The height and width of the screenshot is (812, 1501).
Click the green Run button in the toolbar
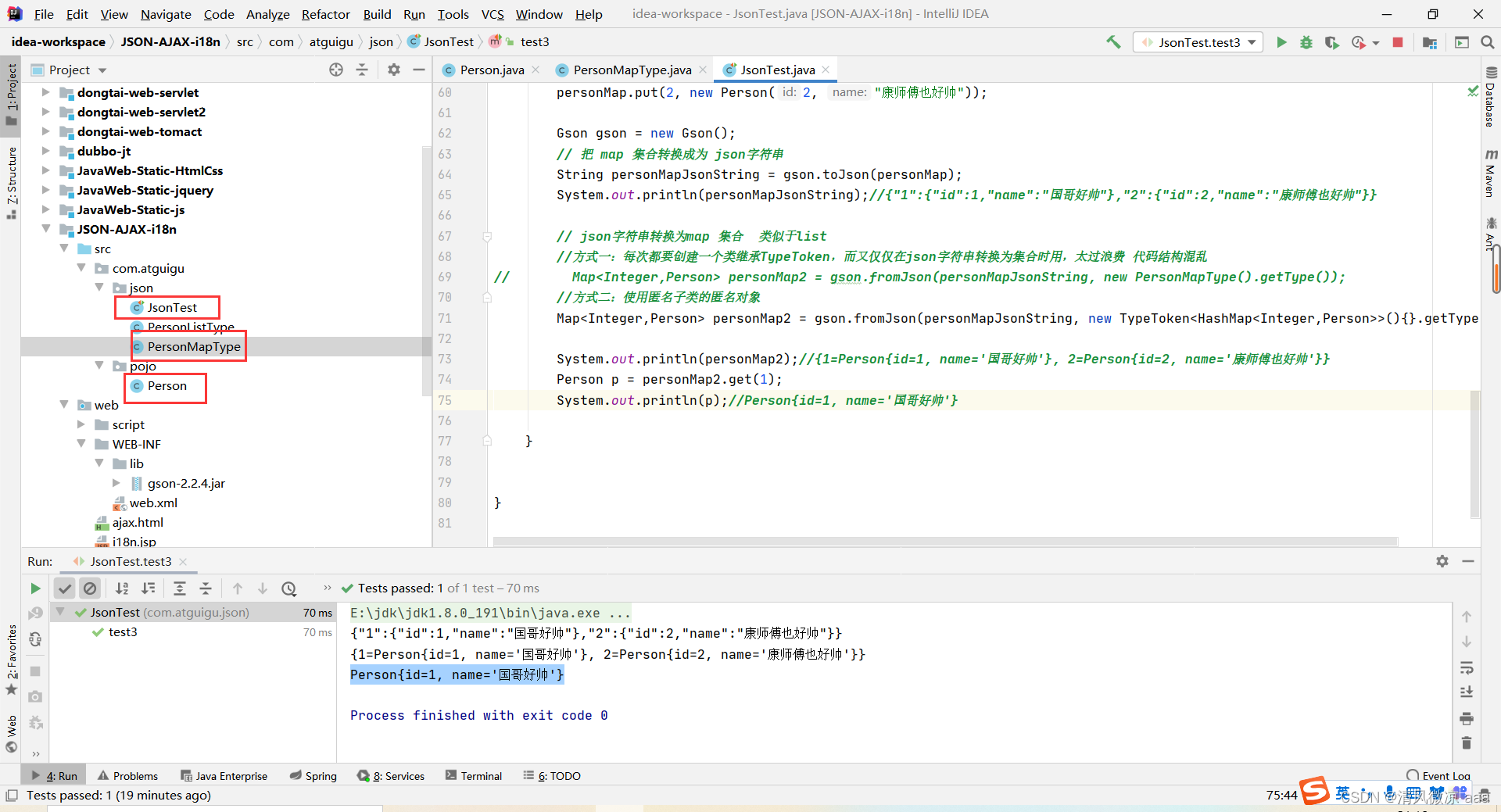[1281, 42]
